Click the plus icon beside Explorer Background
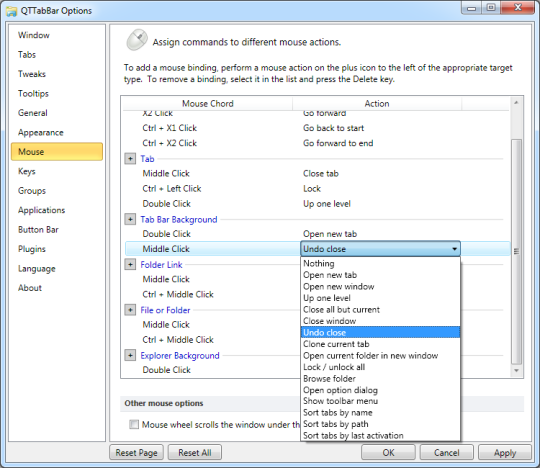 click(130, 355)
